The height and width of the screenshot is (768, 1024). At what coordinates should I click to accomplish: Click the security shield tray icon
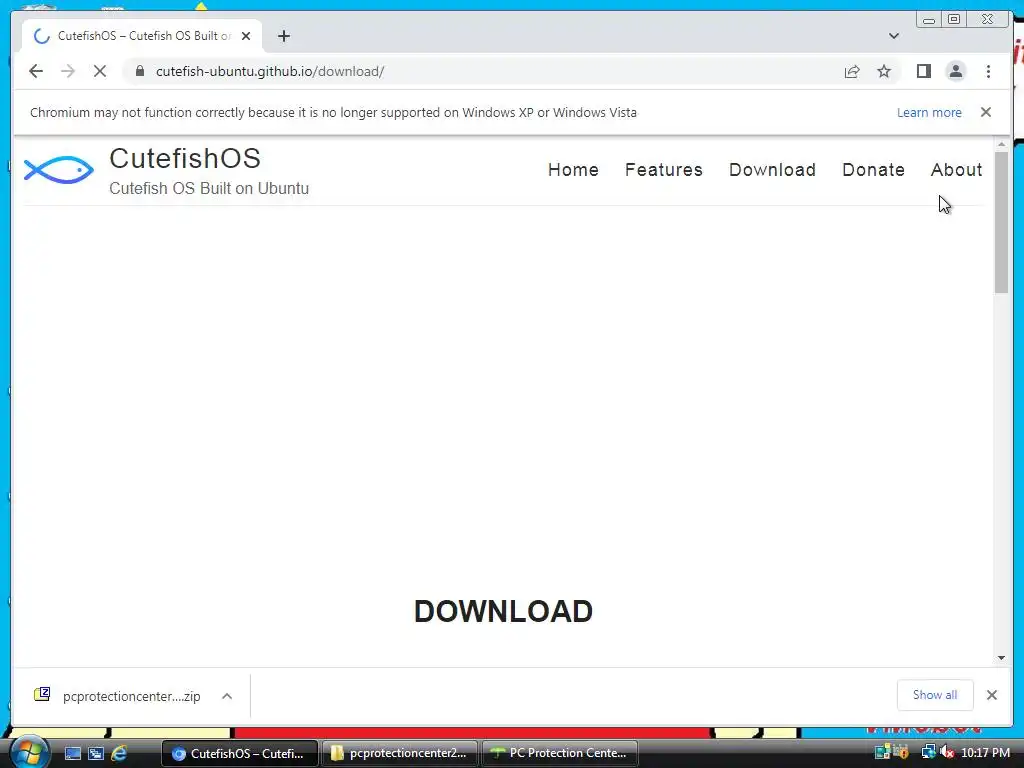click(901, 752)
